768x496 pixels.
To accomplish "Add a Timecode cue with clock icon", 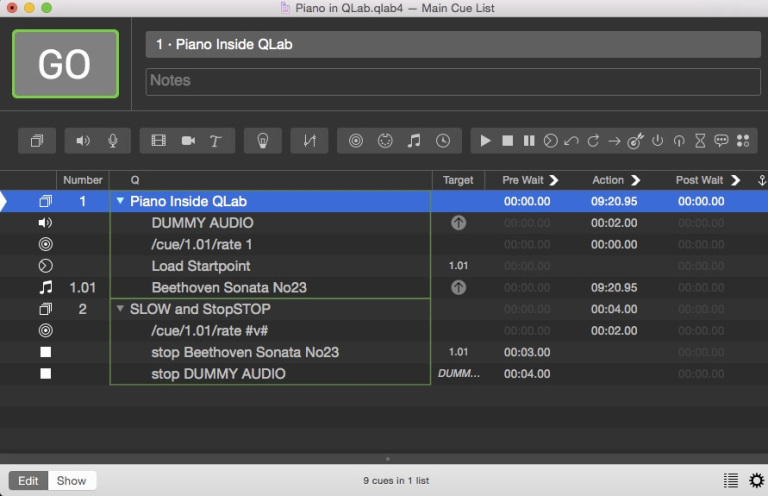I will [x=442, y=141].
